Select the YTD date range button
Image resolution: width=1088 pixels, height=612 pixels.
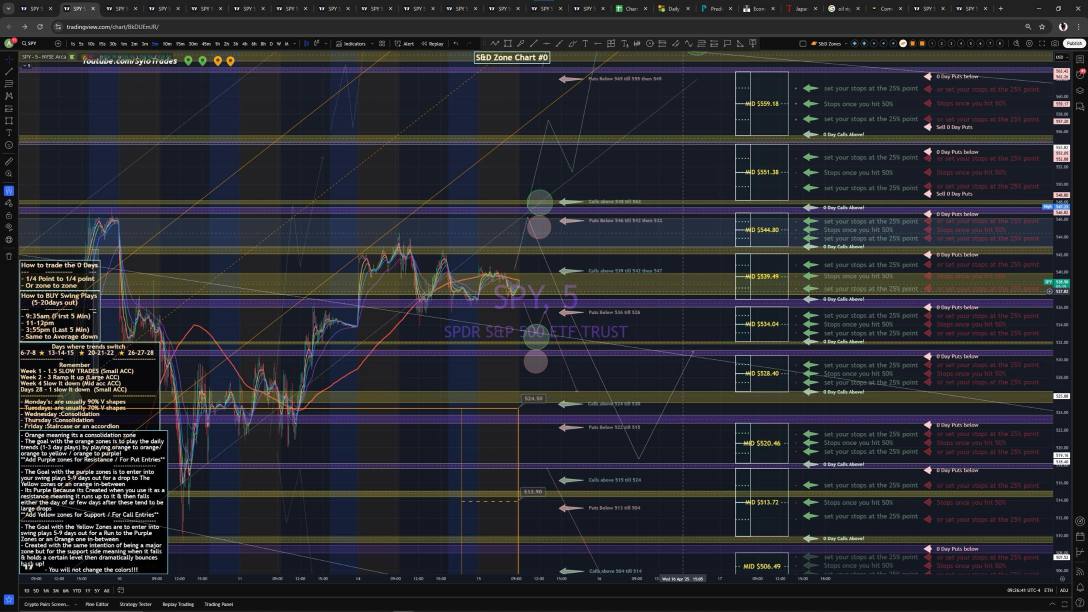click(76, 590)
